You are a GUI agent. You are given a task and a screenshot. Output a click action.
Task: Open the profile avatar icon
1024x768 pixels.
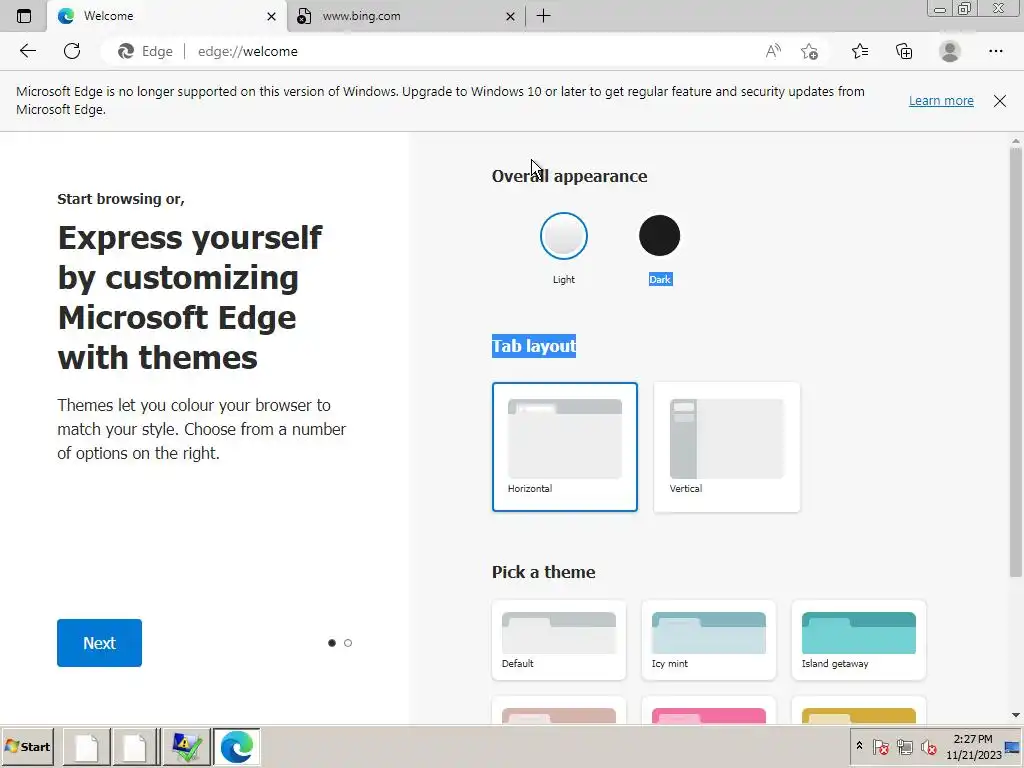950,51
